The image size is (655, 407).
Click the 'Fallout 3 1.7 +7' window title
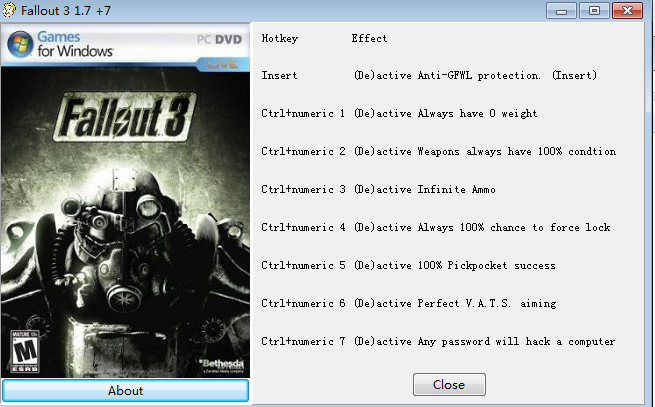point(66,10)
